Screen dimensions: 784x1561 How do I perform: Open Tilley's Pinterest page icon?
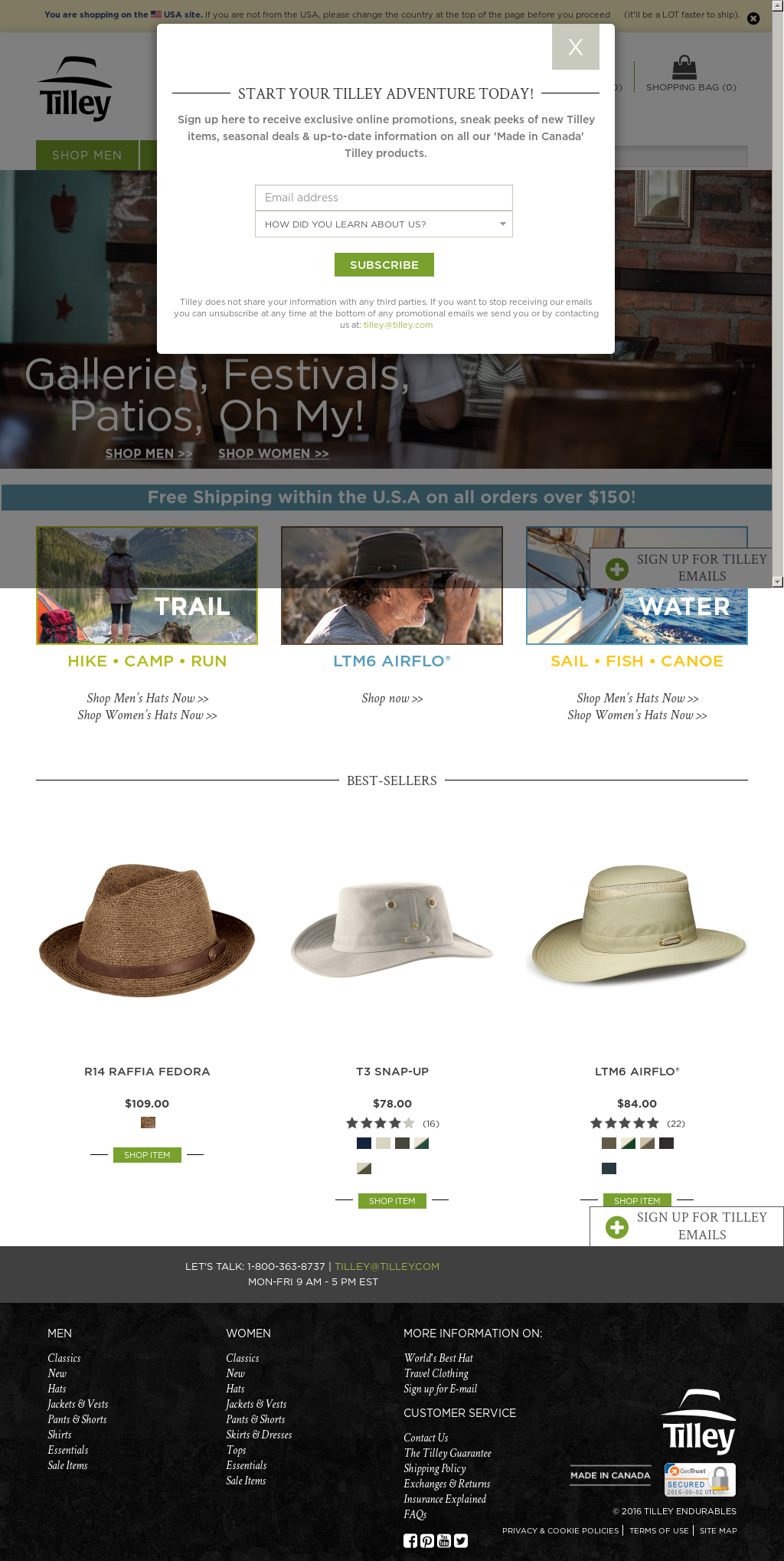pos(427,1540)
